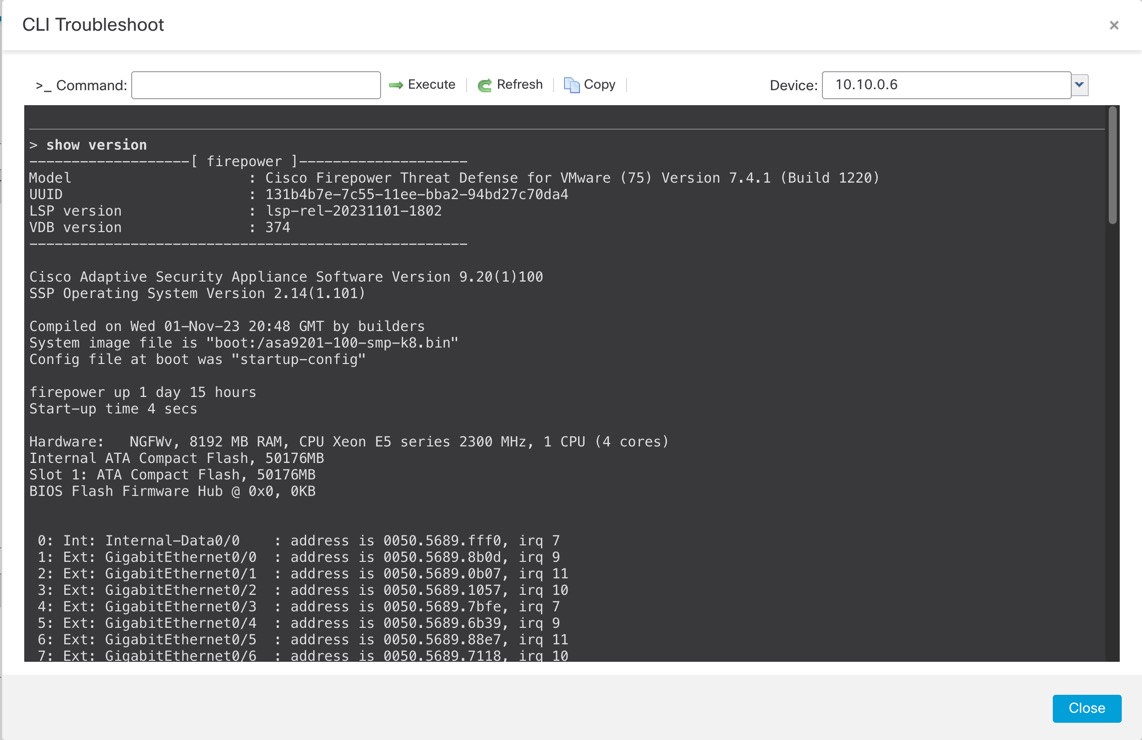Focus the Command input field
1142x740 pixels.
point(256,85)
